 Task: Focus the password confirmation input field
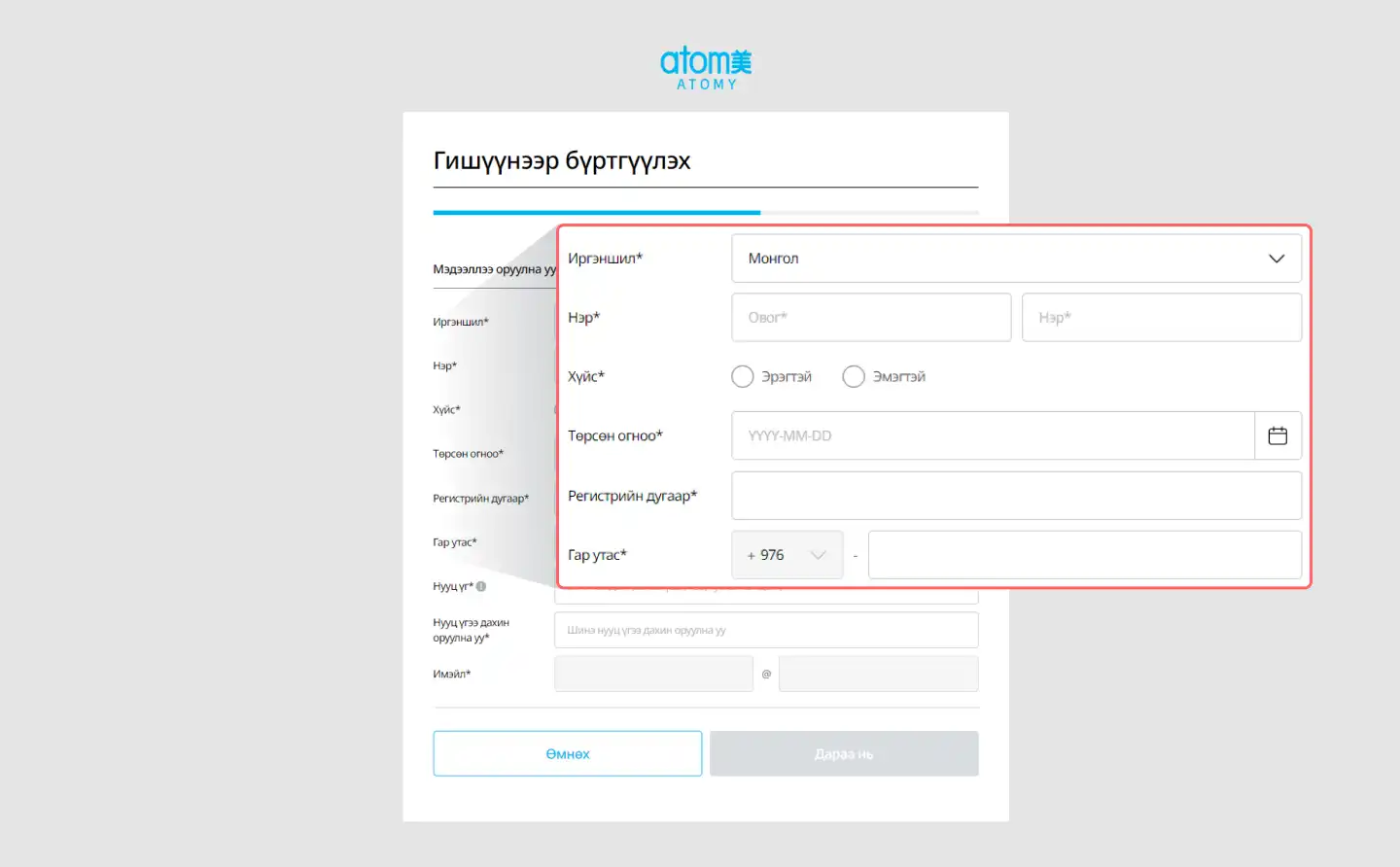(766, 630)
